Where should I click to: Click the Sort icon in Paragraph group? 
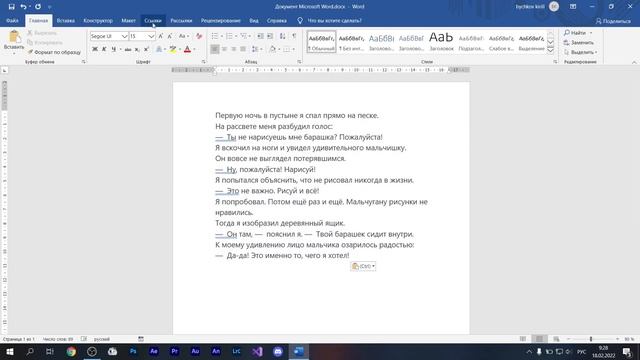[x=282, y=36]
